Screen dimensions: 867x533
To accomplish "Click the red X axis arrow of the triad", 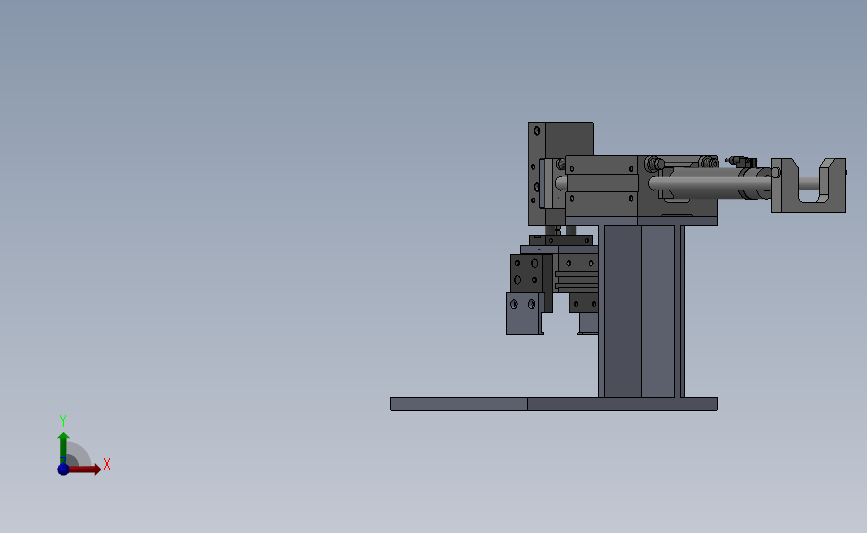I will 85,469.
